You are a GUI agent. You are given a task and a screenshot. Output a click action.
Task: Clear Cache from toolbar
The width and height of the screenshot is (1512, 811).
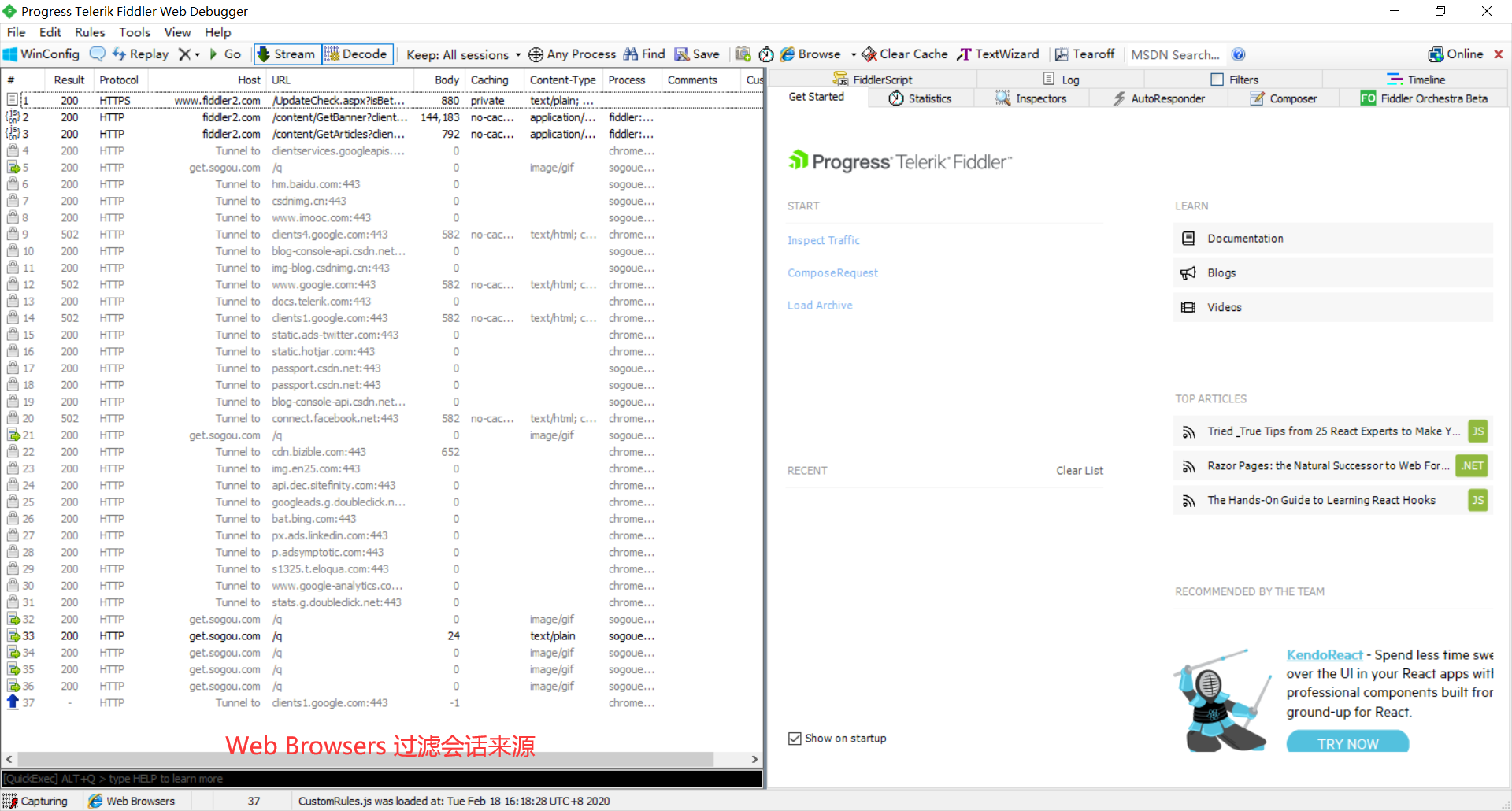coord(905,54)
